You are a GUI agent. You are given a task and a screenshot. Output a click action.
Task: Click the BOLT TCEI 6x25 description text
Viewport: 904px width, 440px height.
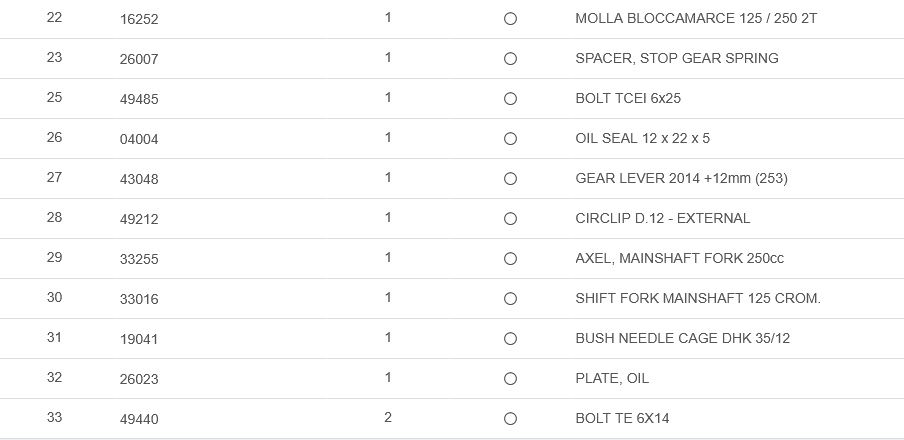point(628,99)
